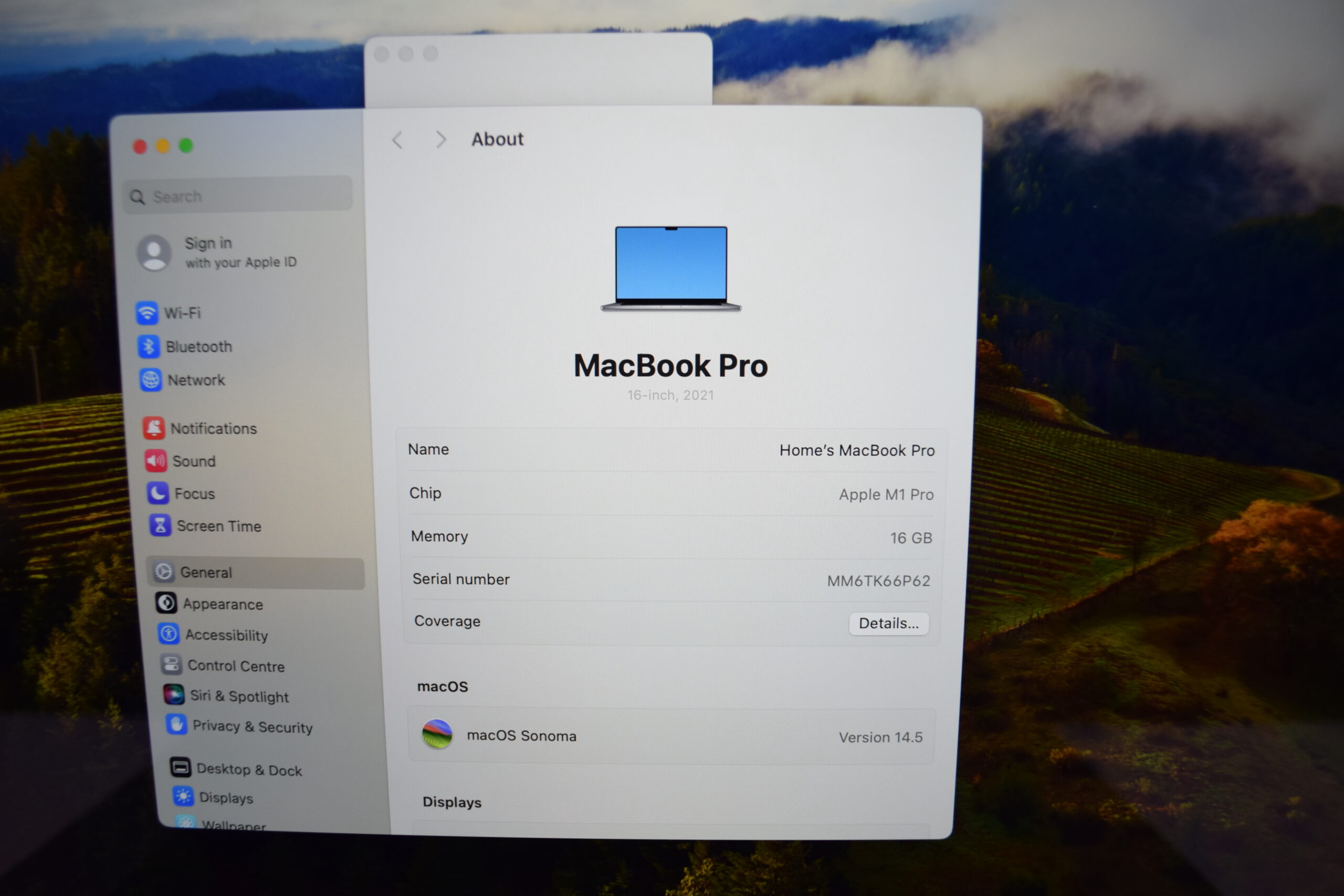Click the Apple ID avatar icon
Viewport: 1344px width, 896px height.
(154, 252)
